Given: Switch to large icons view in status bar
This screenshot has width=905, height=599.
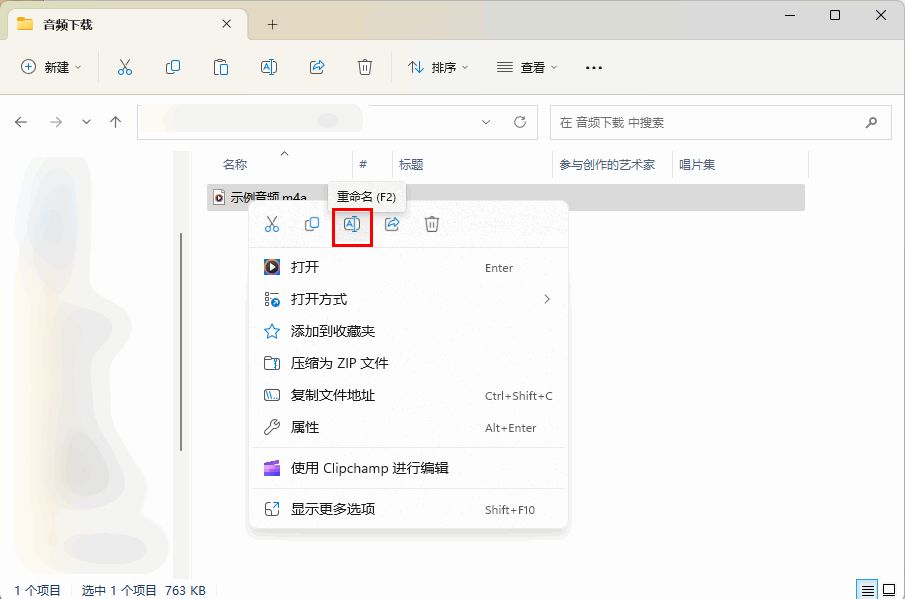Looking at the screenshot, I should click(x=889, y=590).
